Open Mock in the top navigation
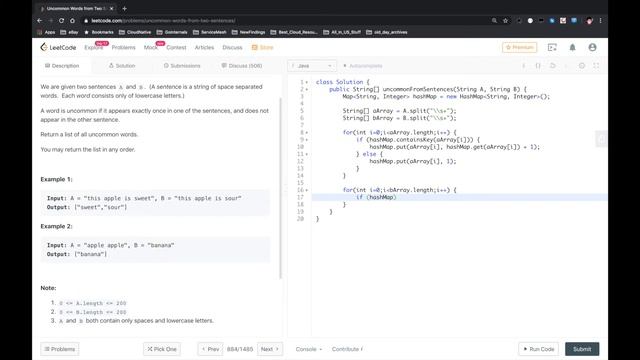This screenshot has width=640, height=360. click(x=151, y=47)
